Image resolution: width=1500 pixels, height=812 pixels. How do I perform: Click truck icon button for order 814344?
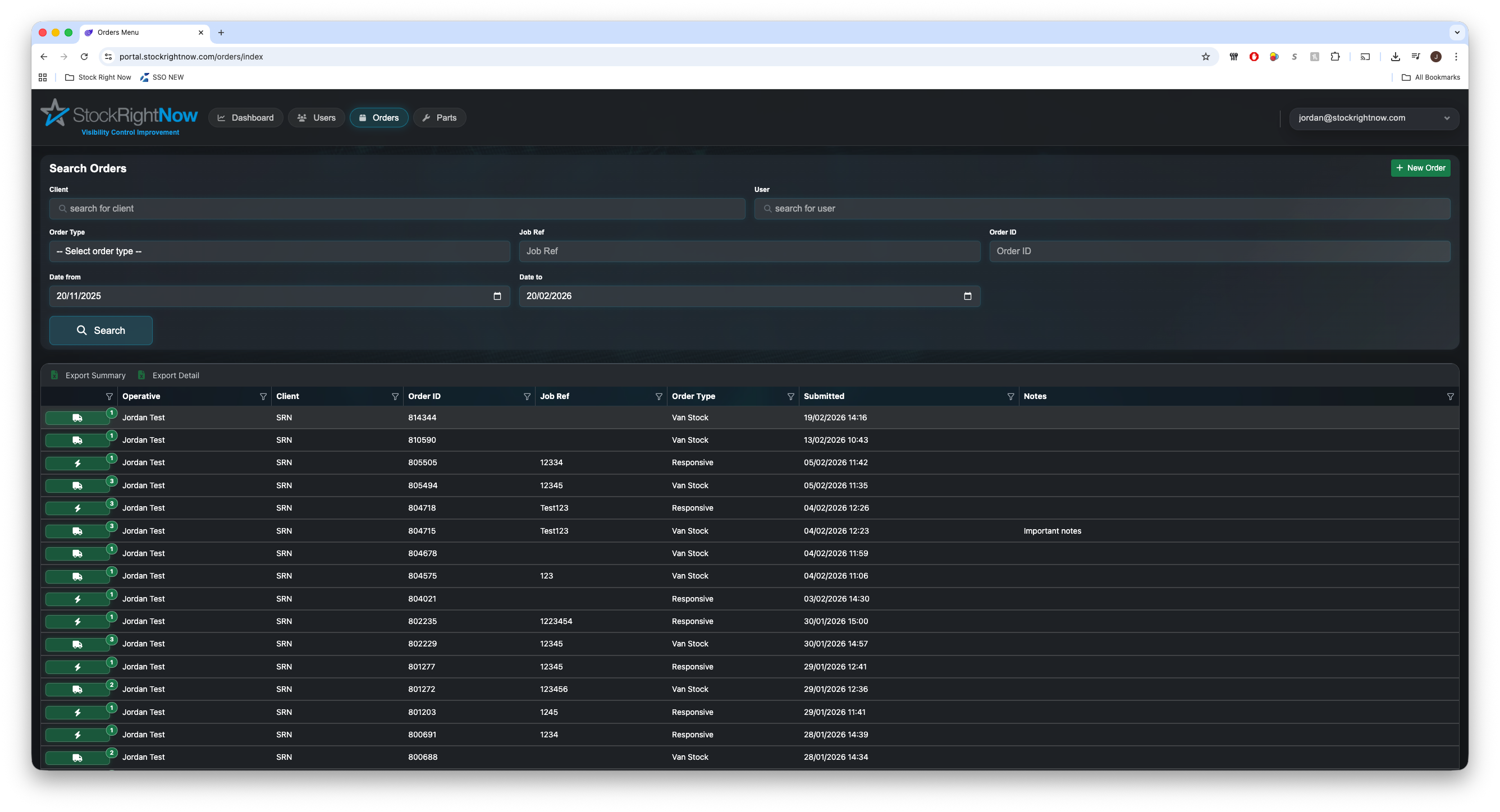(x=77, y=418)
